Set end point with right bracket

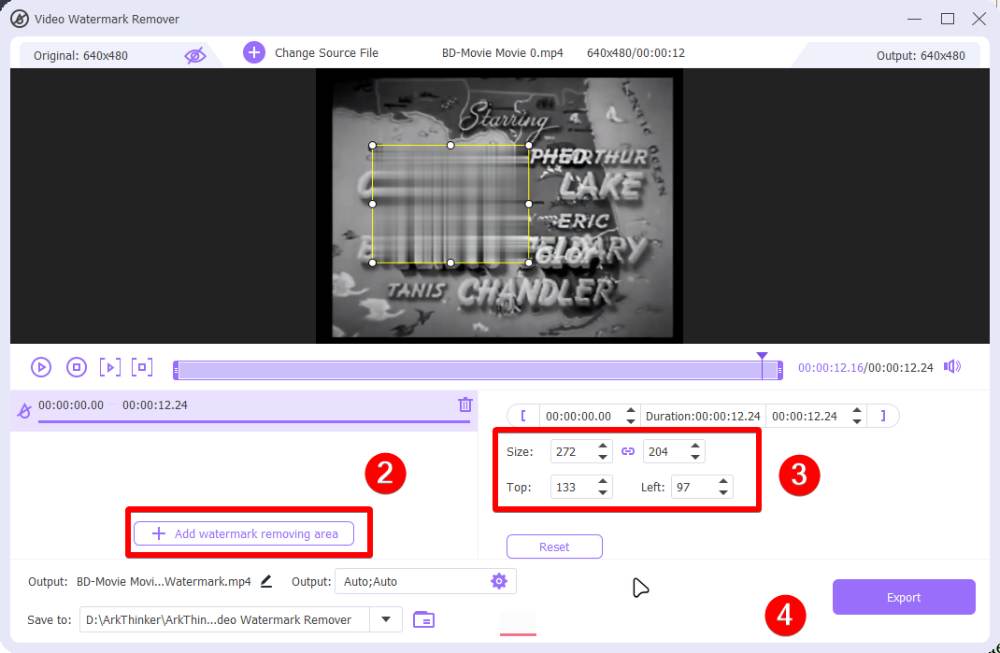883,416
